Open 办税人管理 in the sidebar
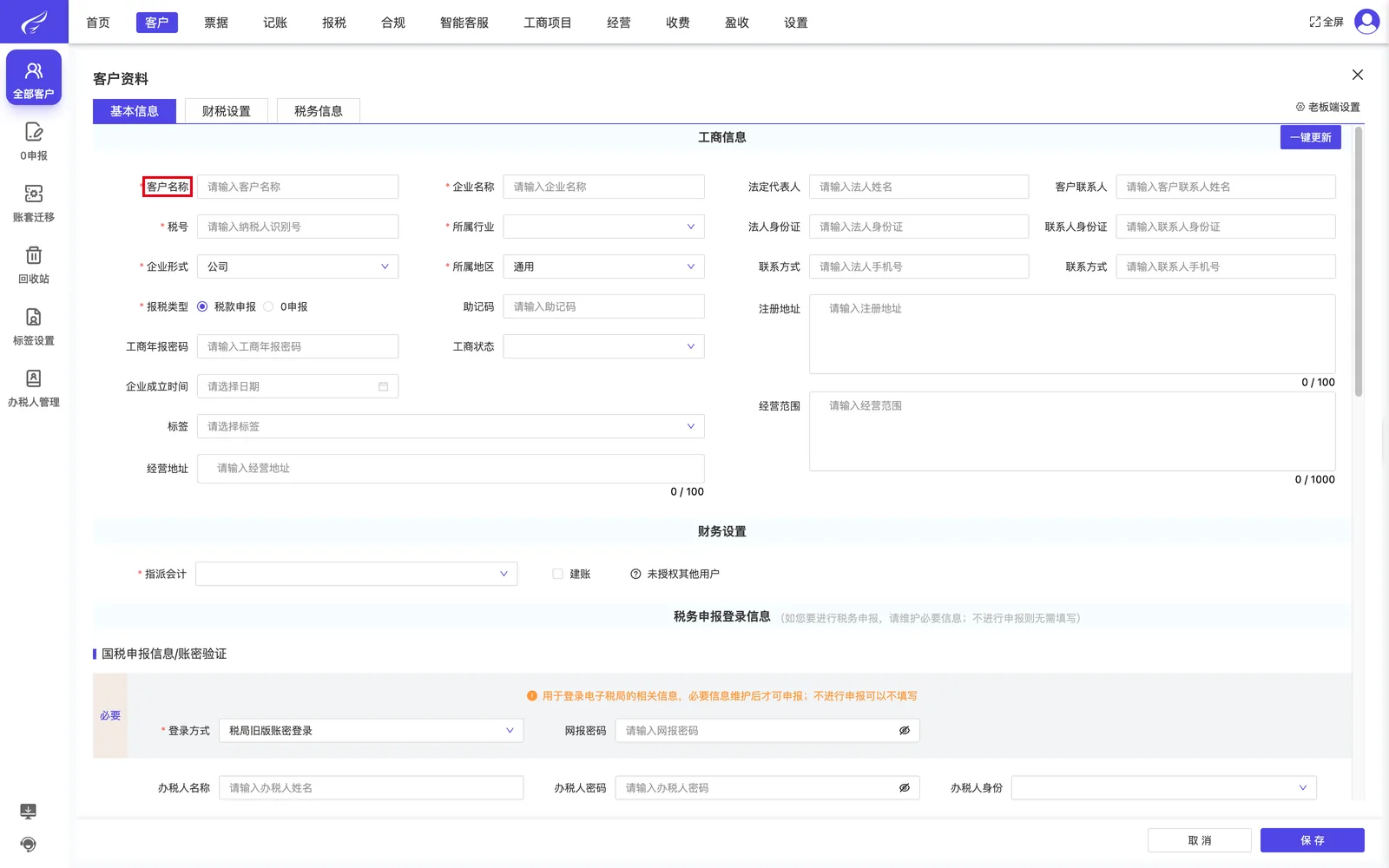Viewport: 1389px width, 868px height. pos(34,388)
